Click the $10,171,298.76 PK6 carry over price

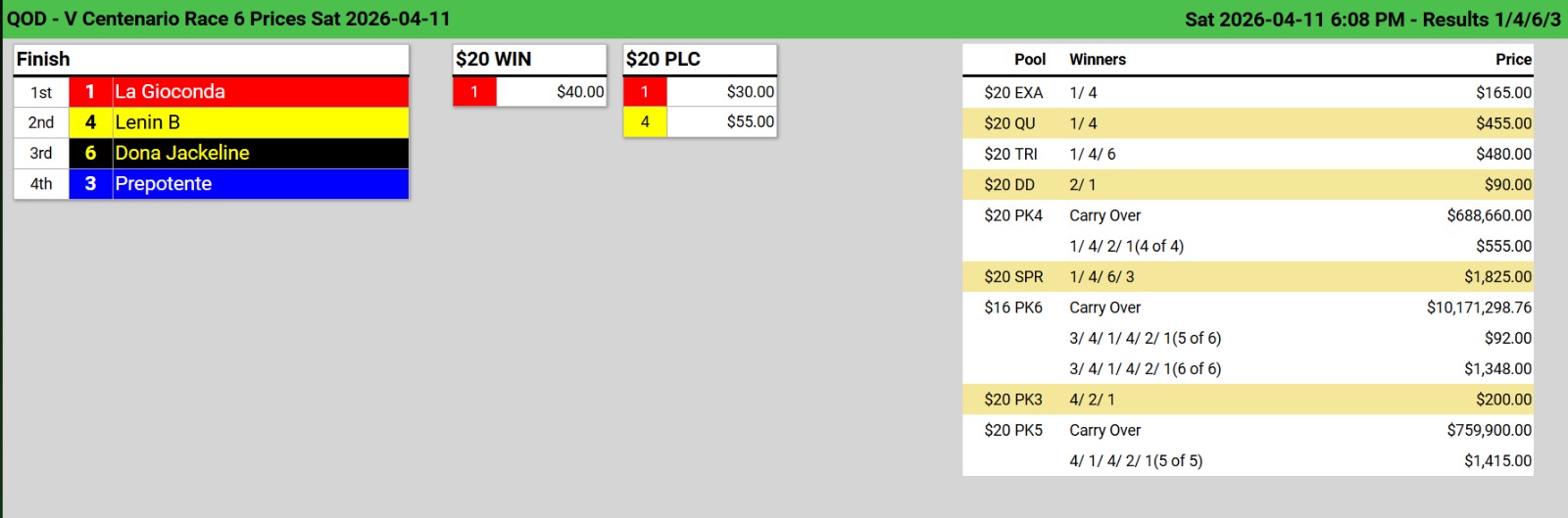(1479, 307)
